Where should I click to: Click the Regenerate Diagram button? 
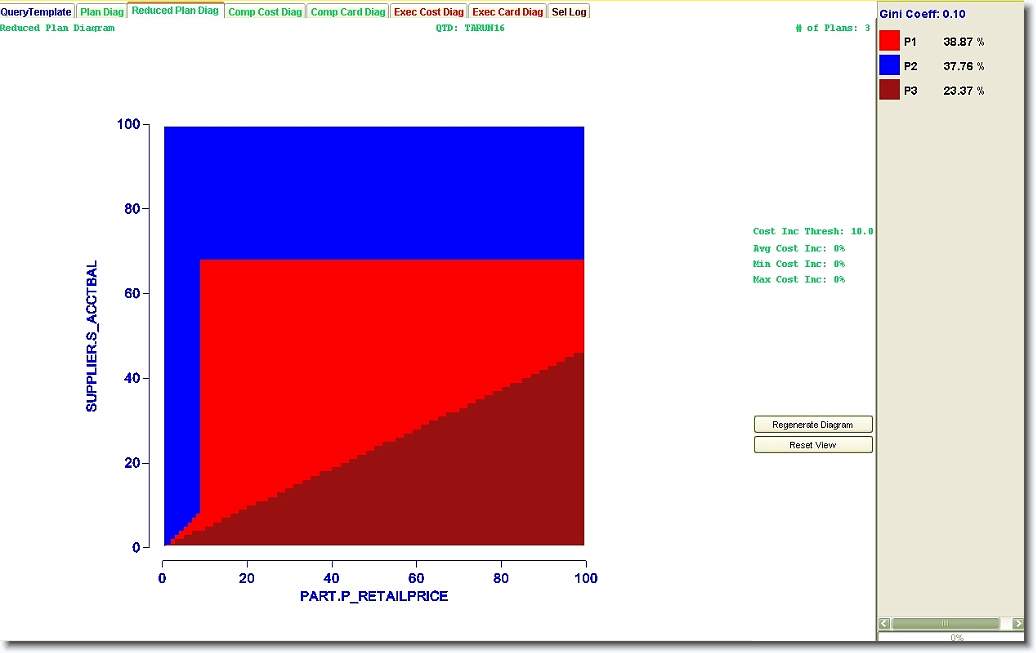[813, 425]
